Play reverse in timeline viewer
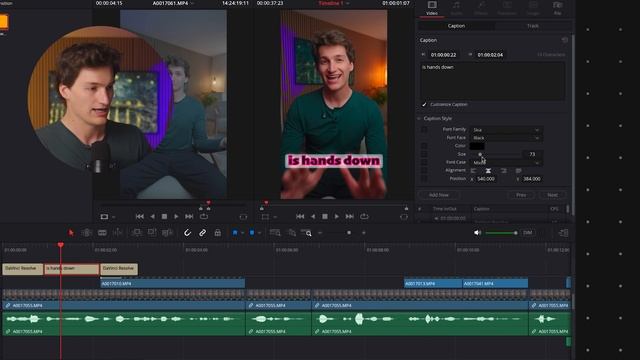Image resolution: width=640 pixels, height=360 pixels. [x=313, y=216]
